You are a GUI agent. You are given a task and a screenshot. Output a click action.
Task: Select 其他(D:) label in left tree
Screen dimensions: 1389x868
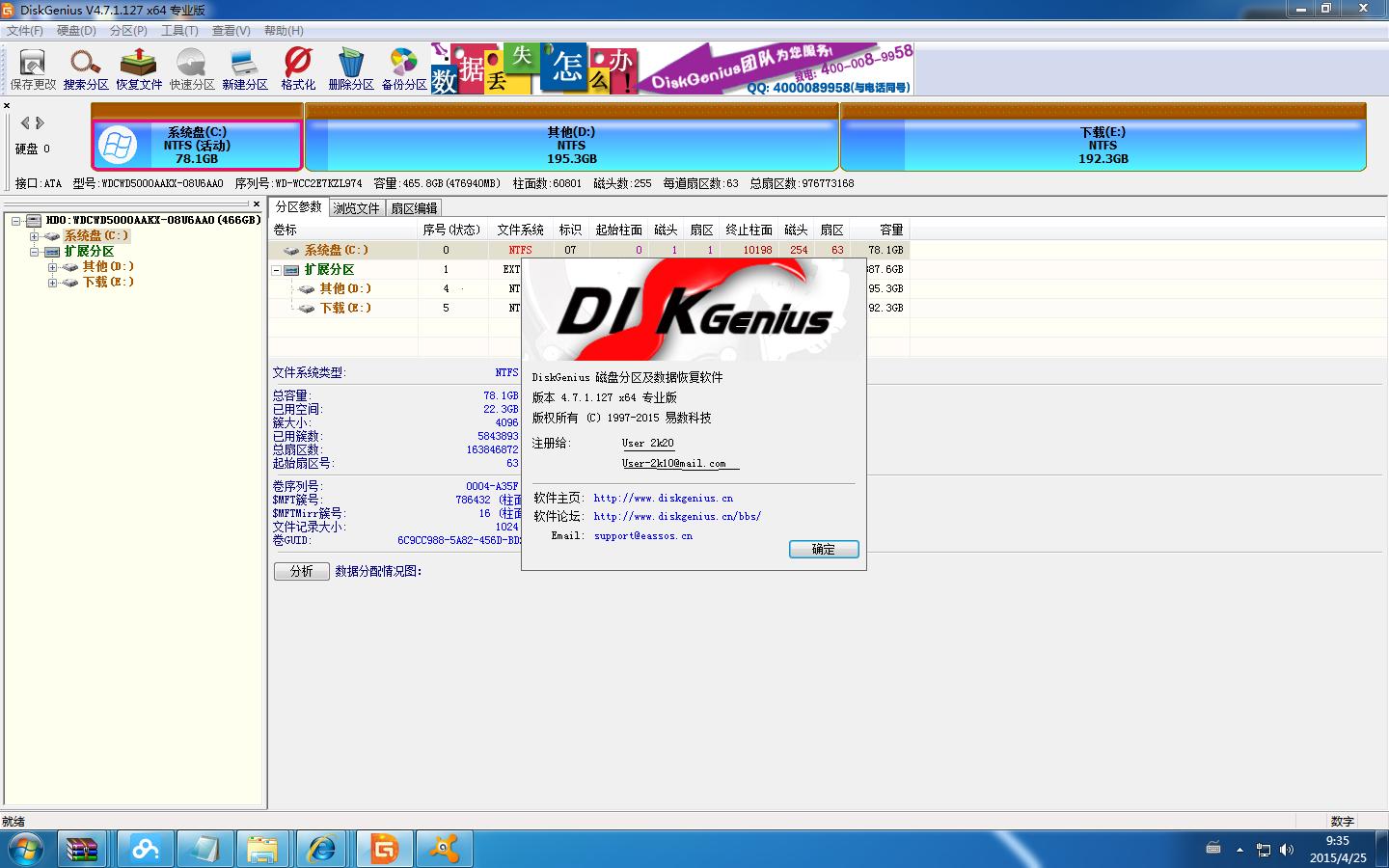tap(108, 267)
